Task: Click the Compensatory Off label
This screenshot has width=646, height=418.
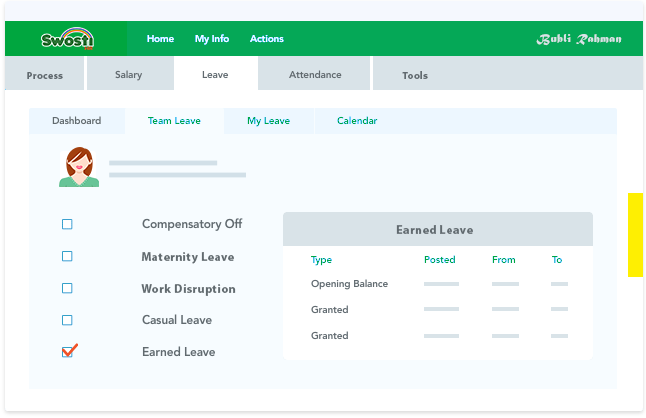Action: coord(192,224)
